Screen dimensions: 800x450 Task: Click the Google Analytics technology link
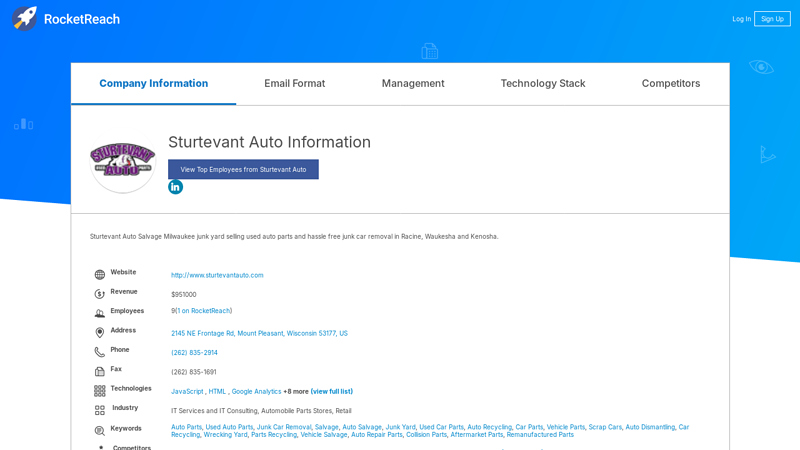pos(256,391)
